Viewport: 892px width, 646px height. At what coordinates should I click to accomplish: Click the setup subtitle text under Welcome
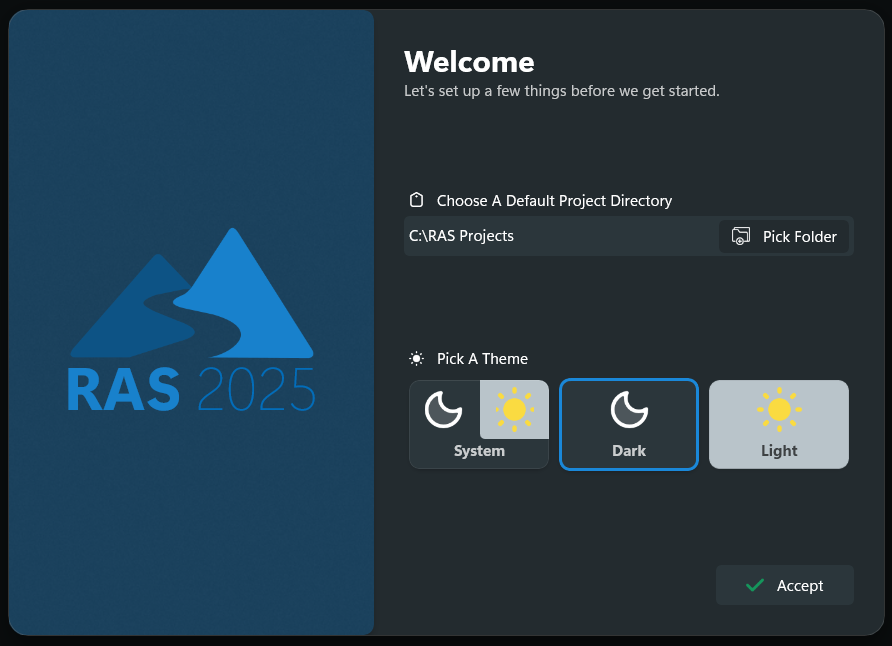coord(561,91)
